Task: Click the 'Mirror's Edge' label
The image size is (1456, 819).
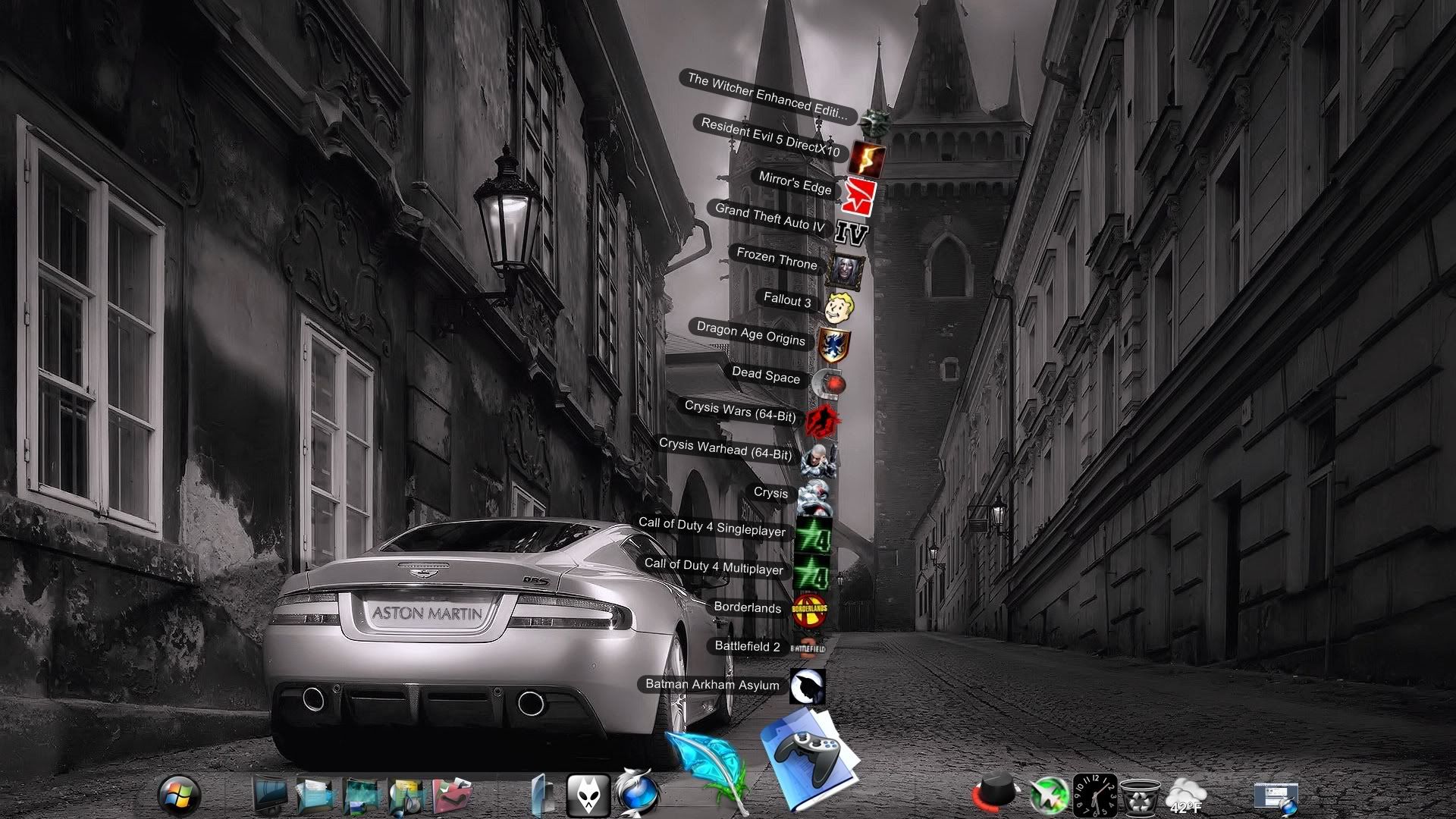Action: coord(795,183)
